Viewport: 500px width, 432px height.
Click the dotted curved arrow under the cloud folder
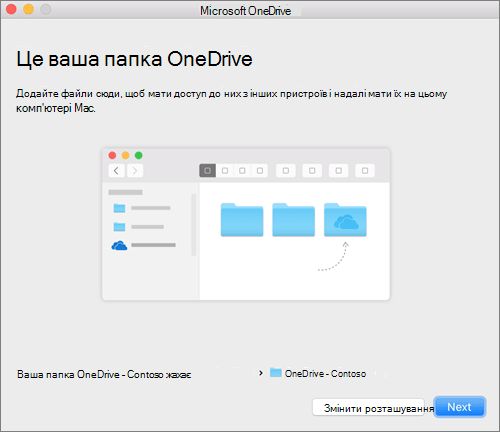334,256
